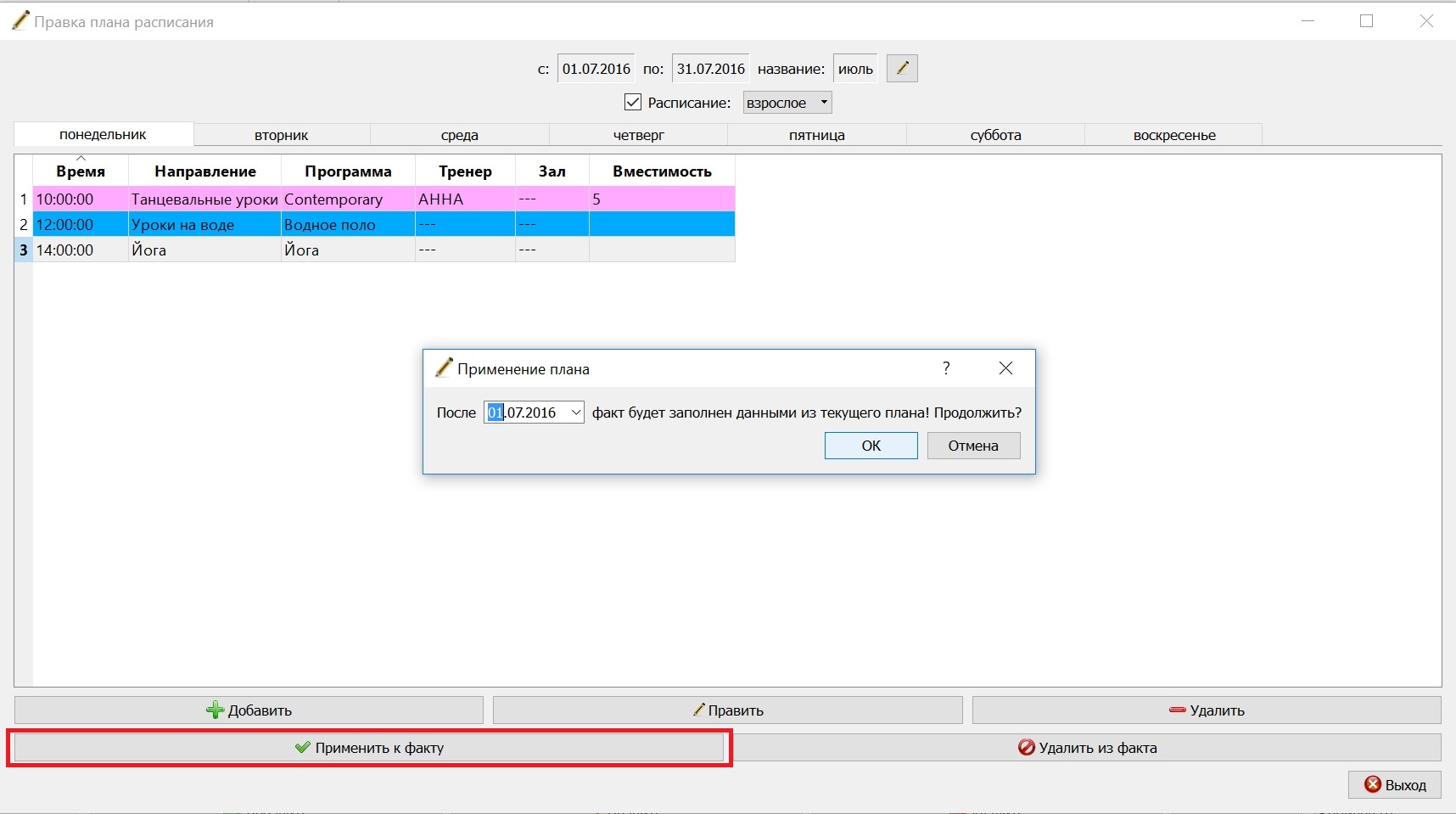Screen dimensions: 1456x814
Task: Toggle the Расписание checkbox
Action: coord(633,102)
